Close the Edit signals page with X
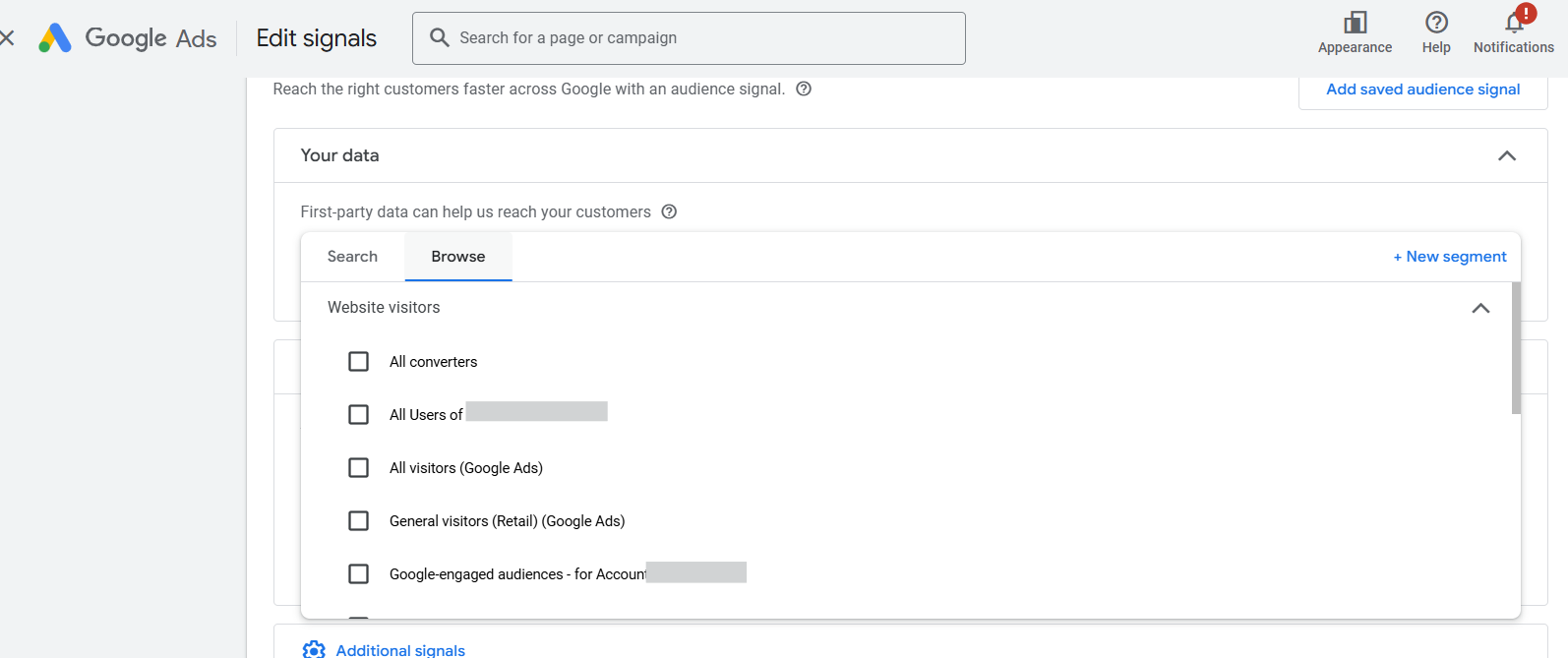 point(7,38)
